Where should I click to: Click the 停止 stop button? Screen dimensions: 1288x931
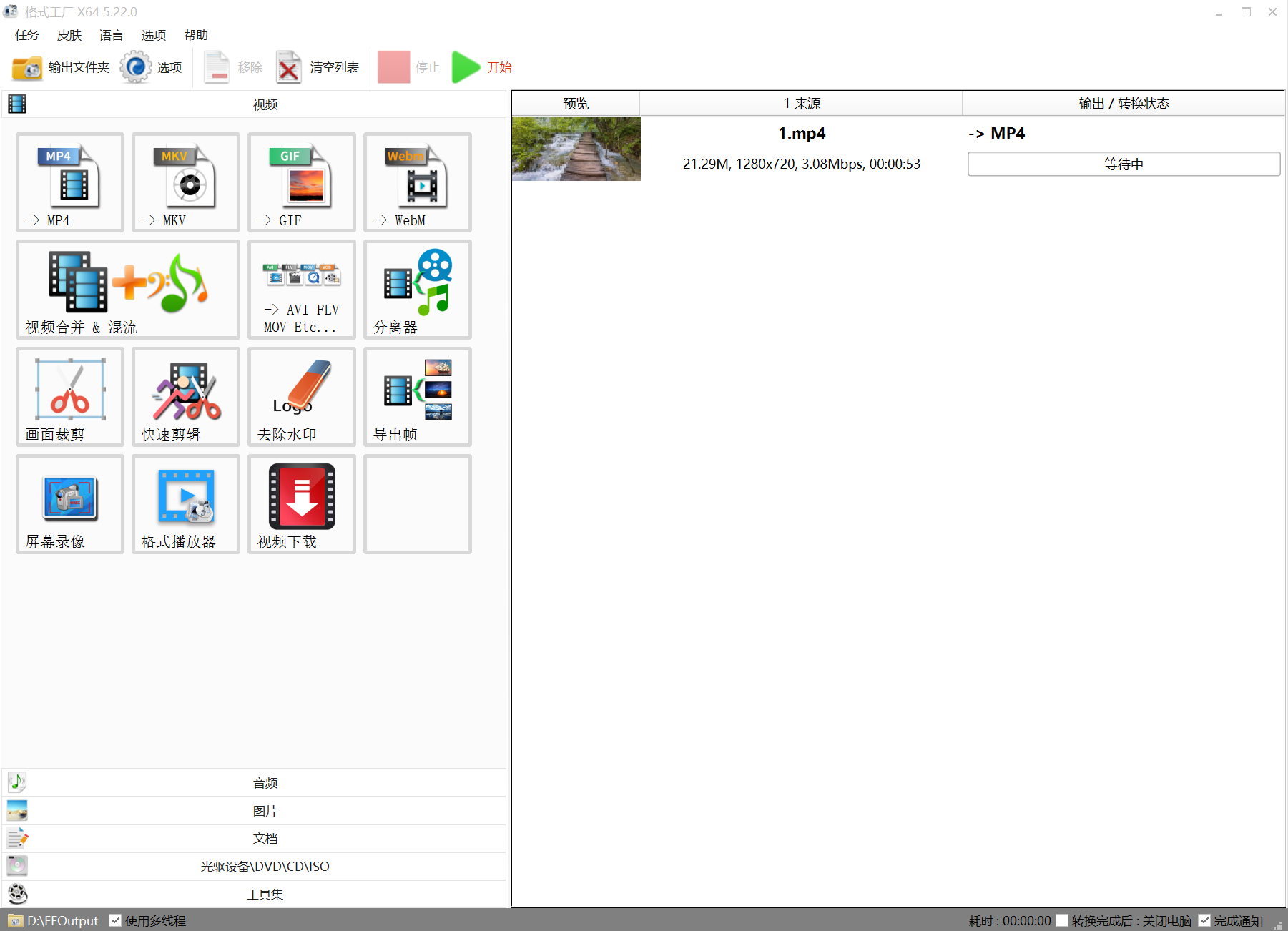click(x=409, y=67)
